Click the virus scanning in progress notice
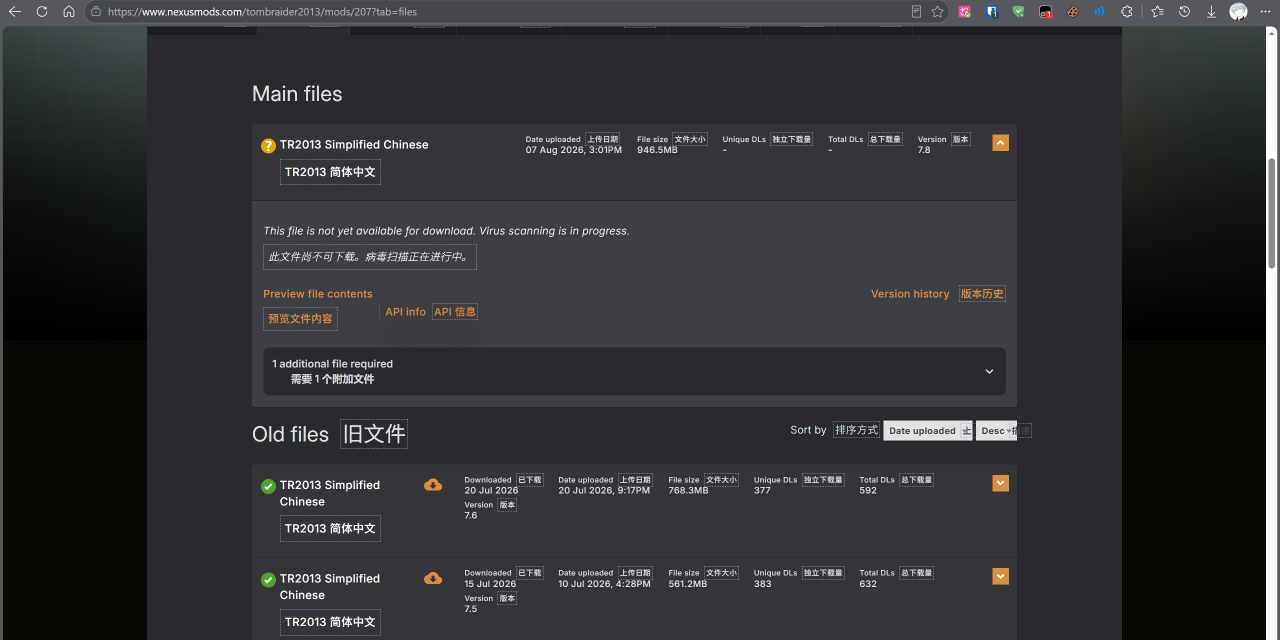The height and width of the screenshot is (640, 1280). (446, 231)
